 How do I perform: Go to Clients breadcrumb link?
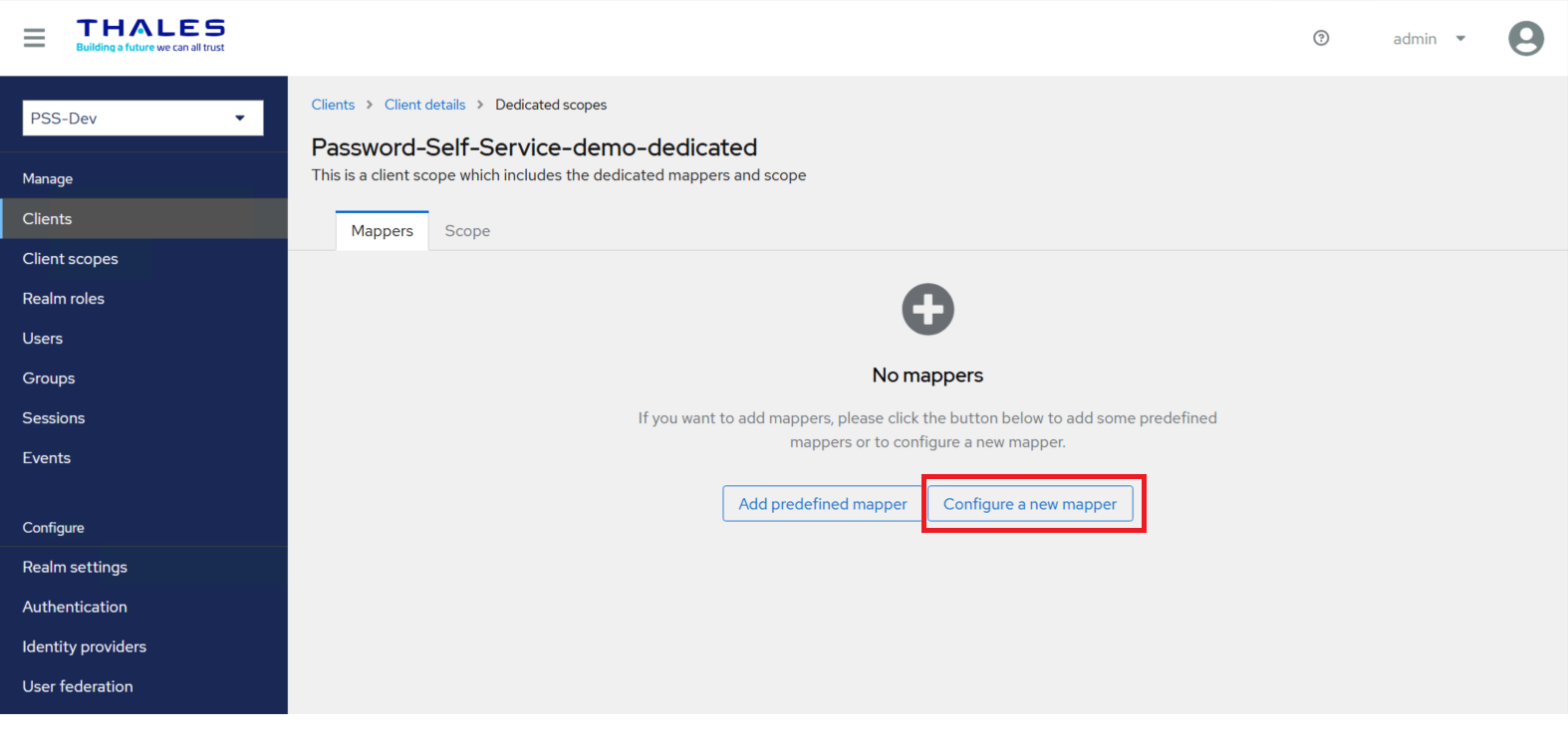click(x=333, y=105)
